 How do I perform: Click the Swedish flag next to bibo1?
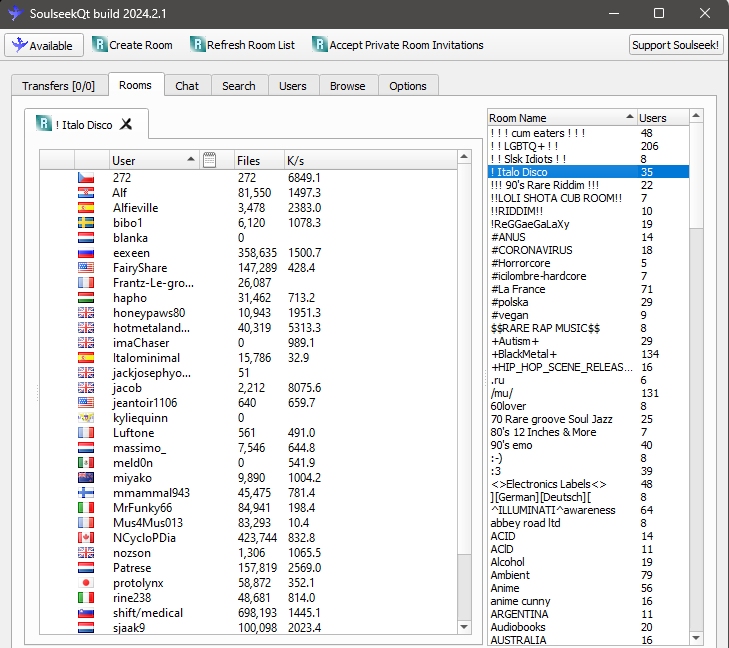pos(86,223)
